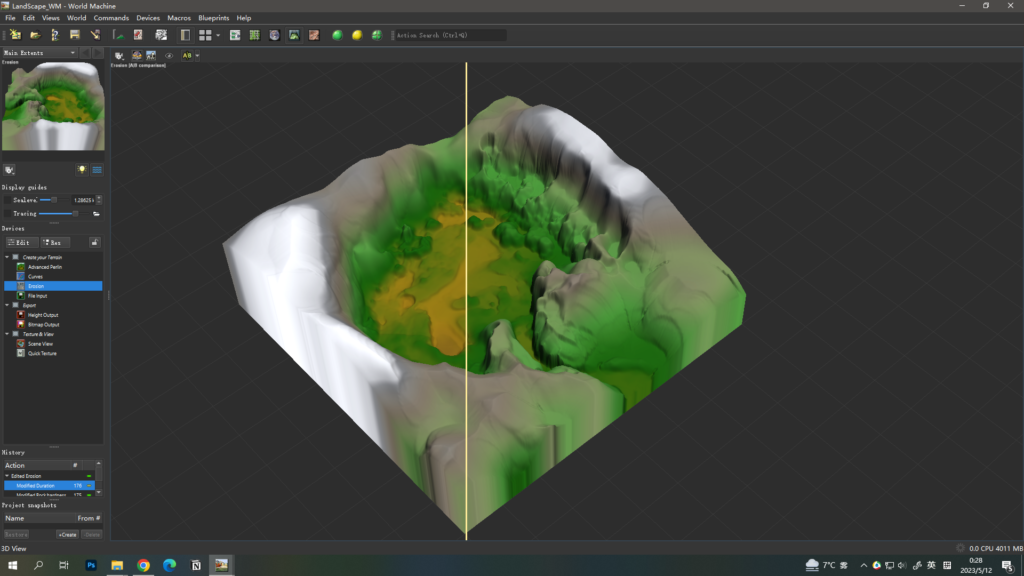Select the Bitmap Output device

coord(44,324)
